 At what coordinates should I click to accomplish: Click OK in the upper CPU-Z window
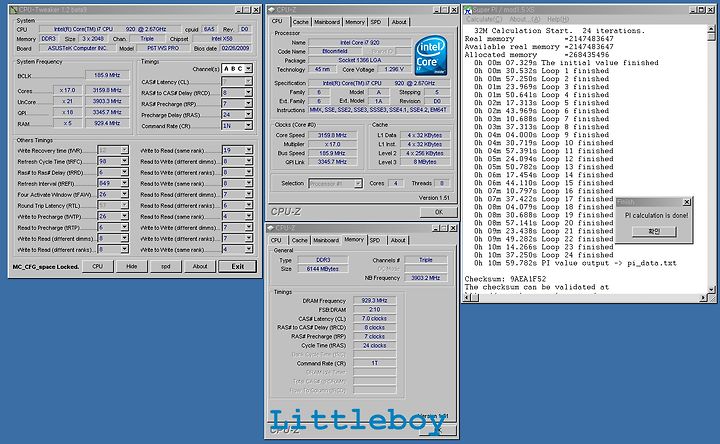[439, 212]
